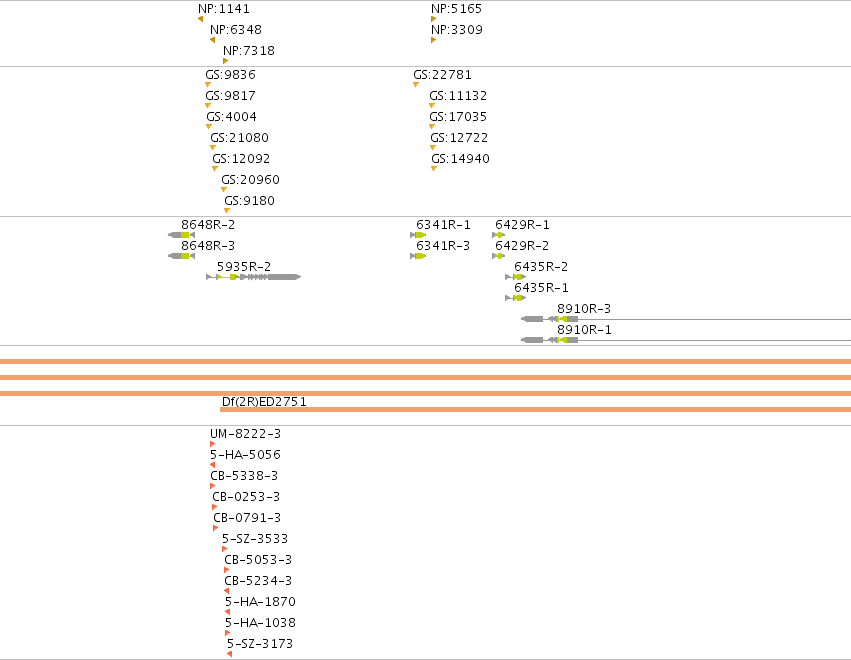
Task: Click the 6435R-1 gene glyph
Action: 516,298
